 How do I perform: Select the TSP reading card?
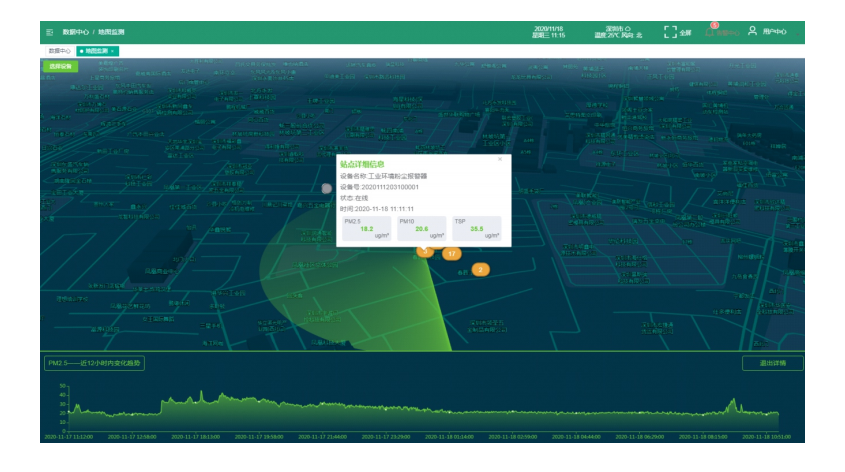pos(476,229)
